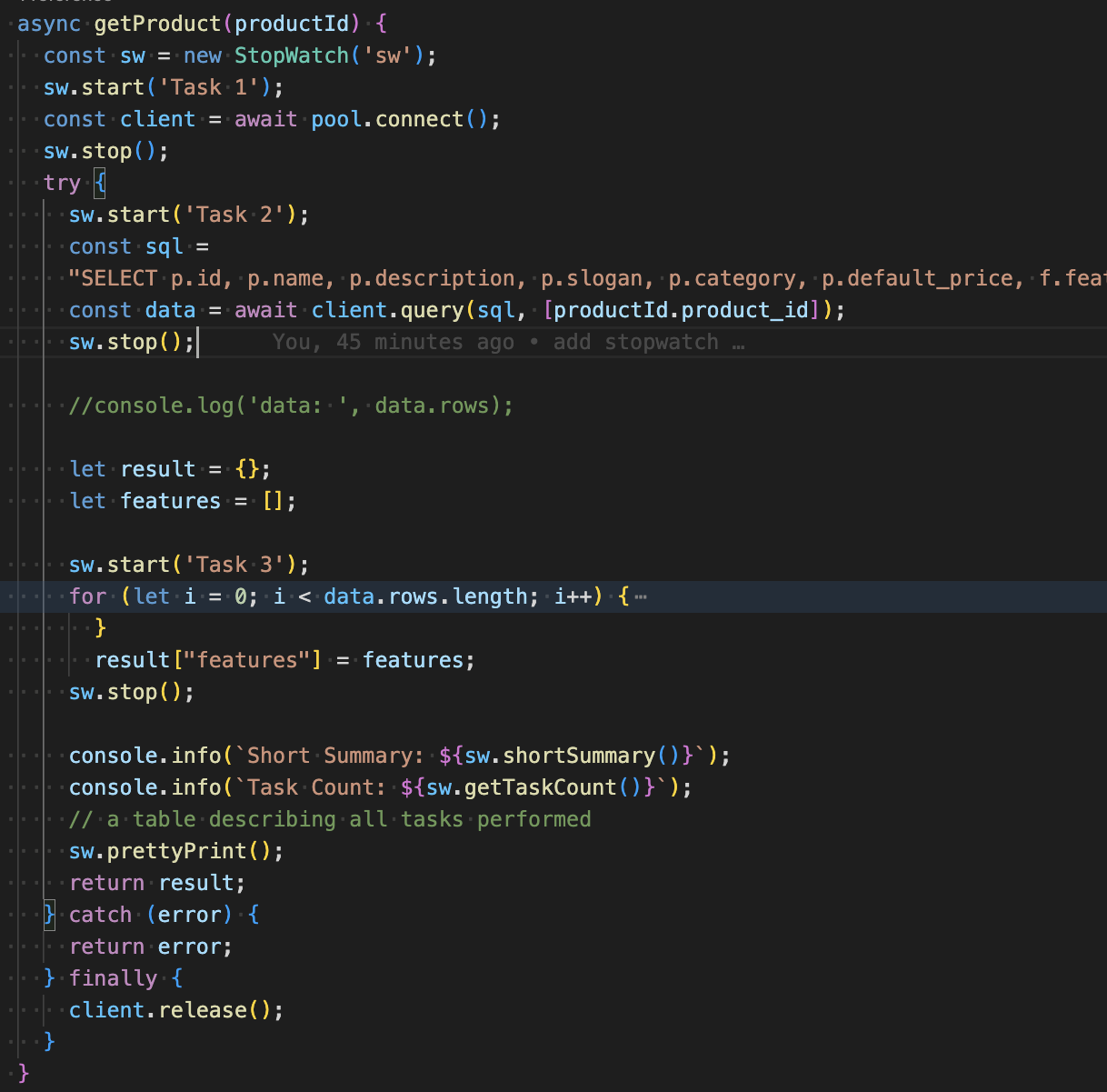Click the catch keyword

(x=101, y=915)
